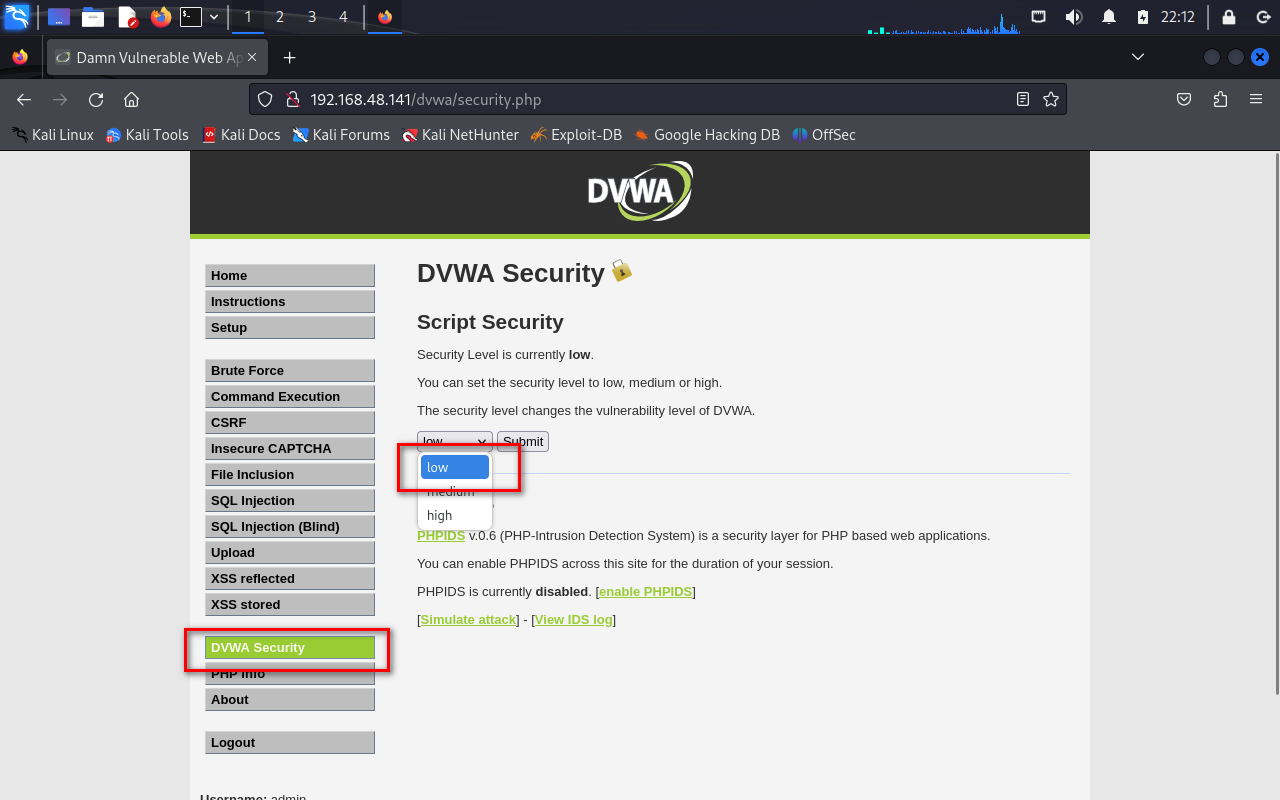Open the terminal emulator launcher

click(191, 17)
